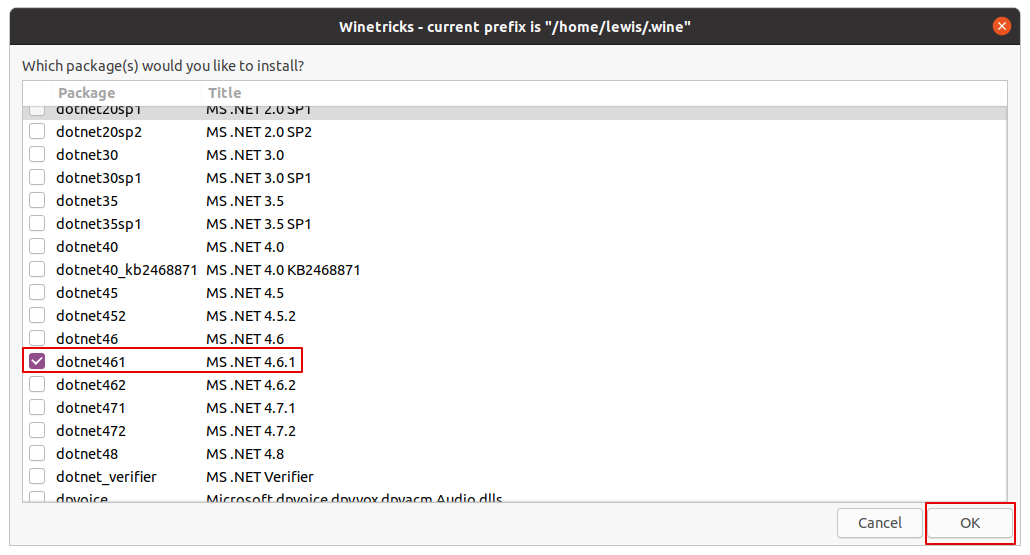The height and width of the screenshot is (555, 1030).
Task: Select the dotnet35sp1 checkbox
Action: click(37, 223)
